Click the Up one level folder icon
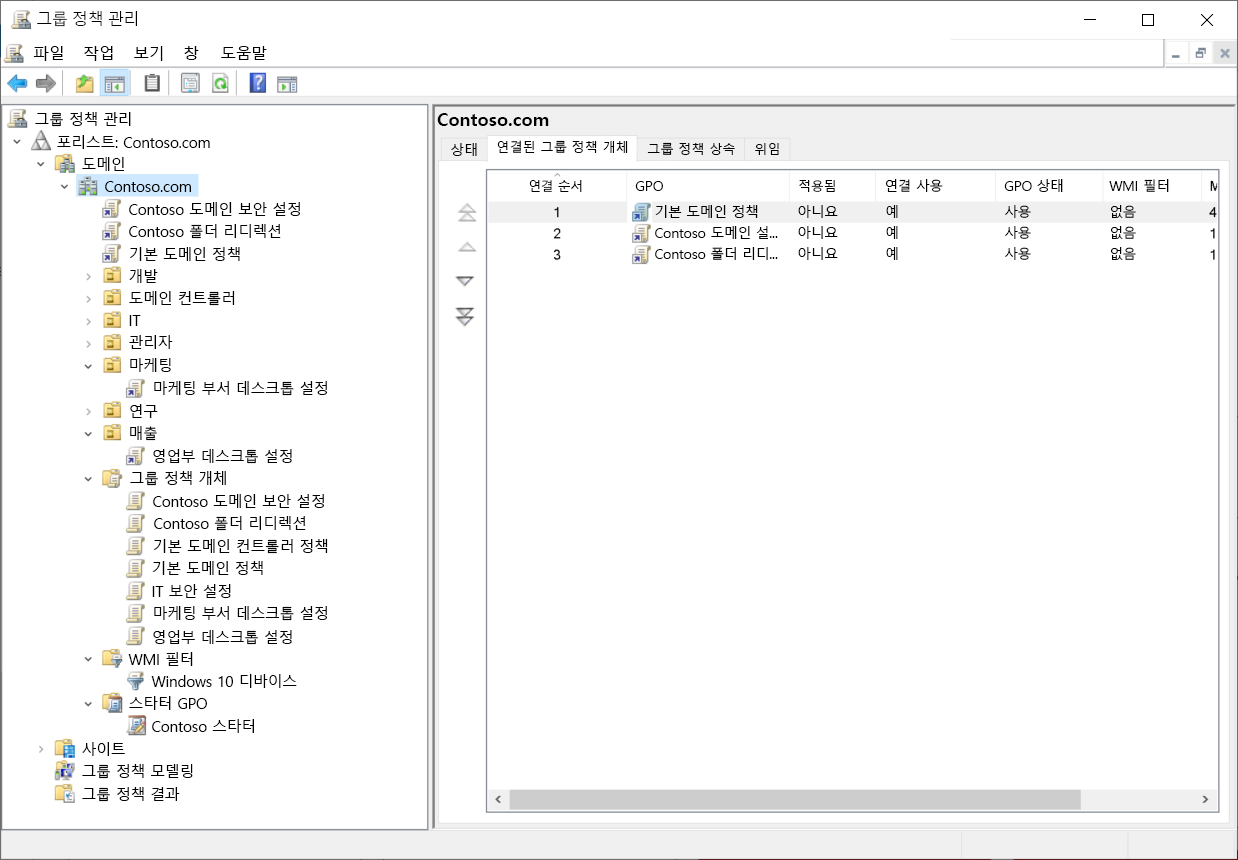The image size is (1238, 860). [85, 83]
